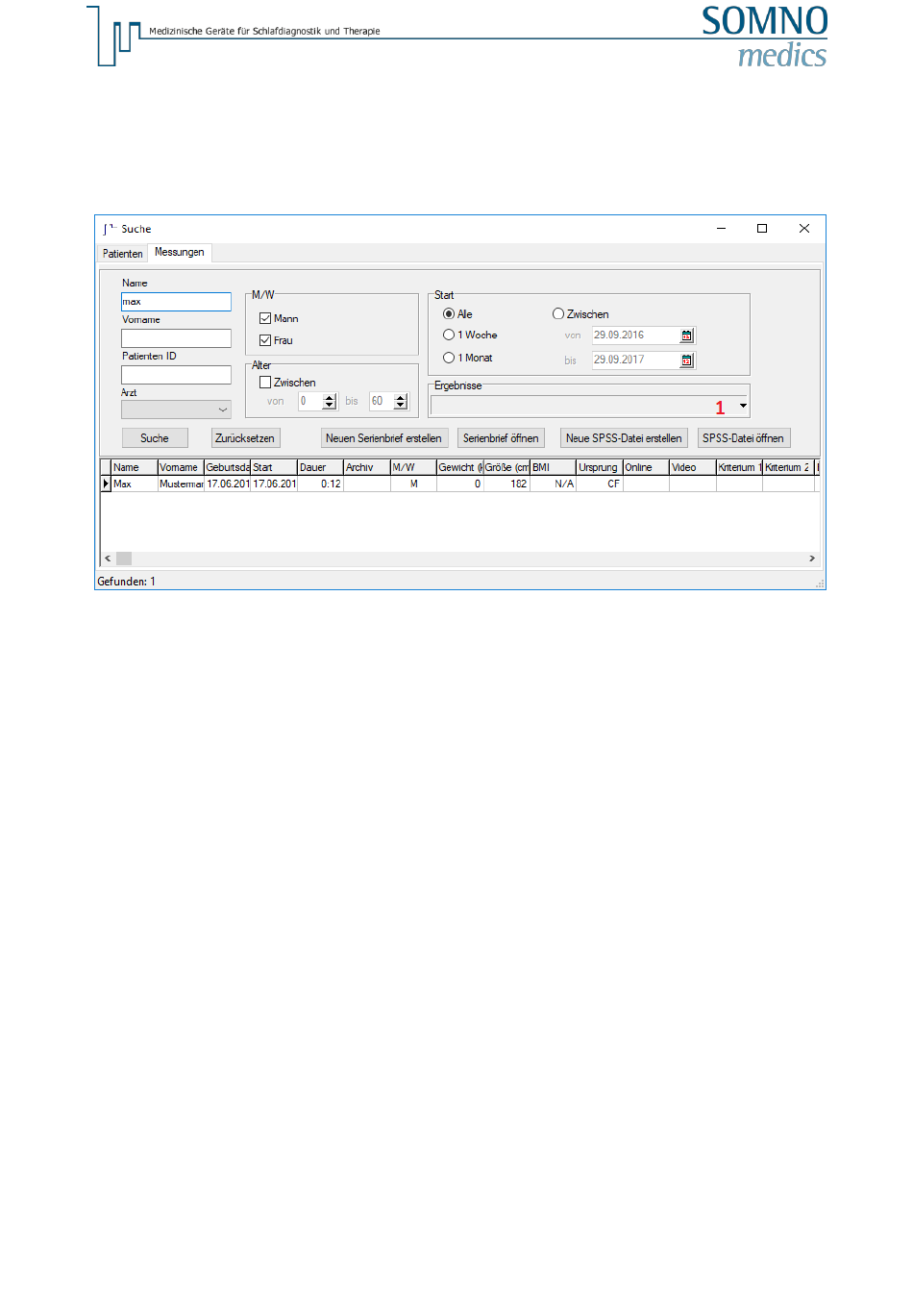The image size is (913, 1316).
Task: Decrease the Alter bis value with down arrow
Action: coord(401,406)
